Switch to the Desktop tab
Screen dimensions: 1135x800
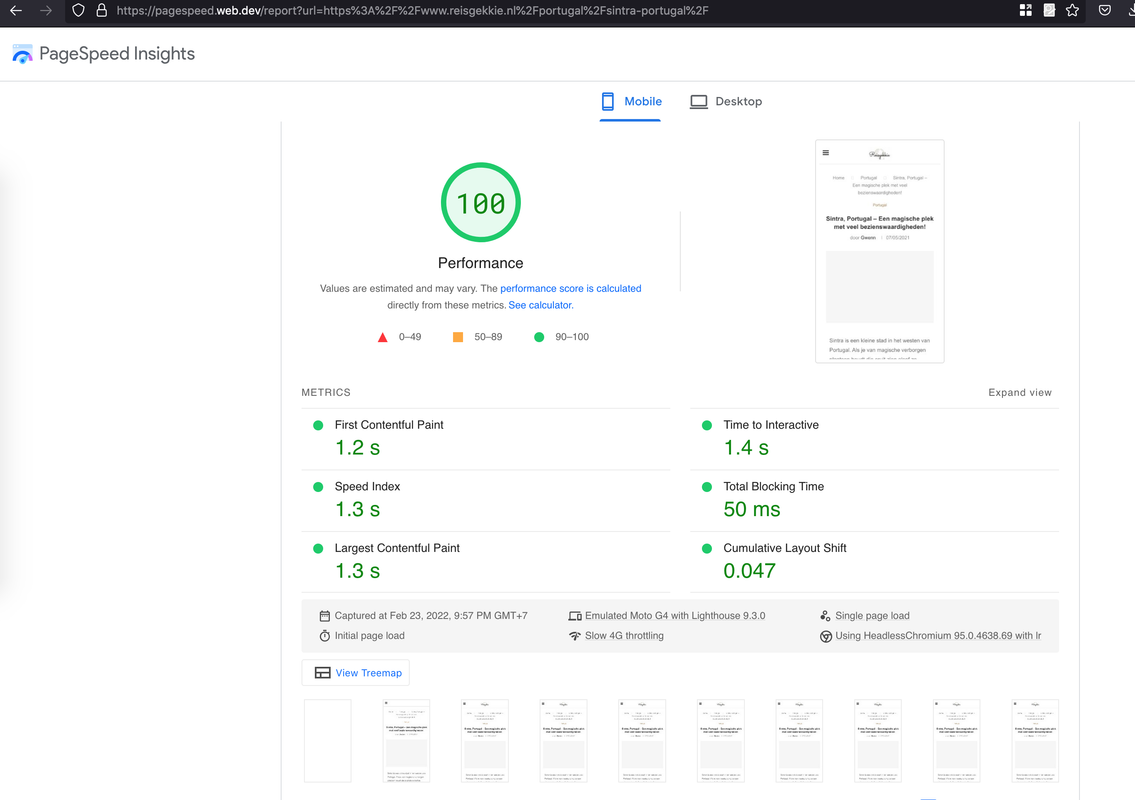click(726, 101)
